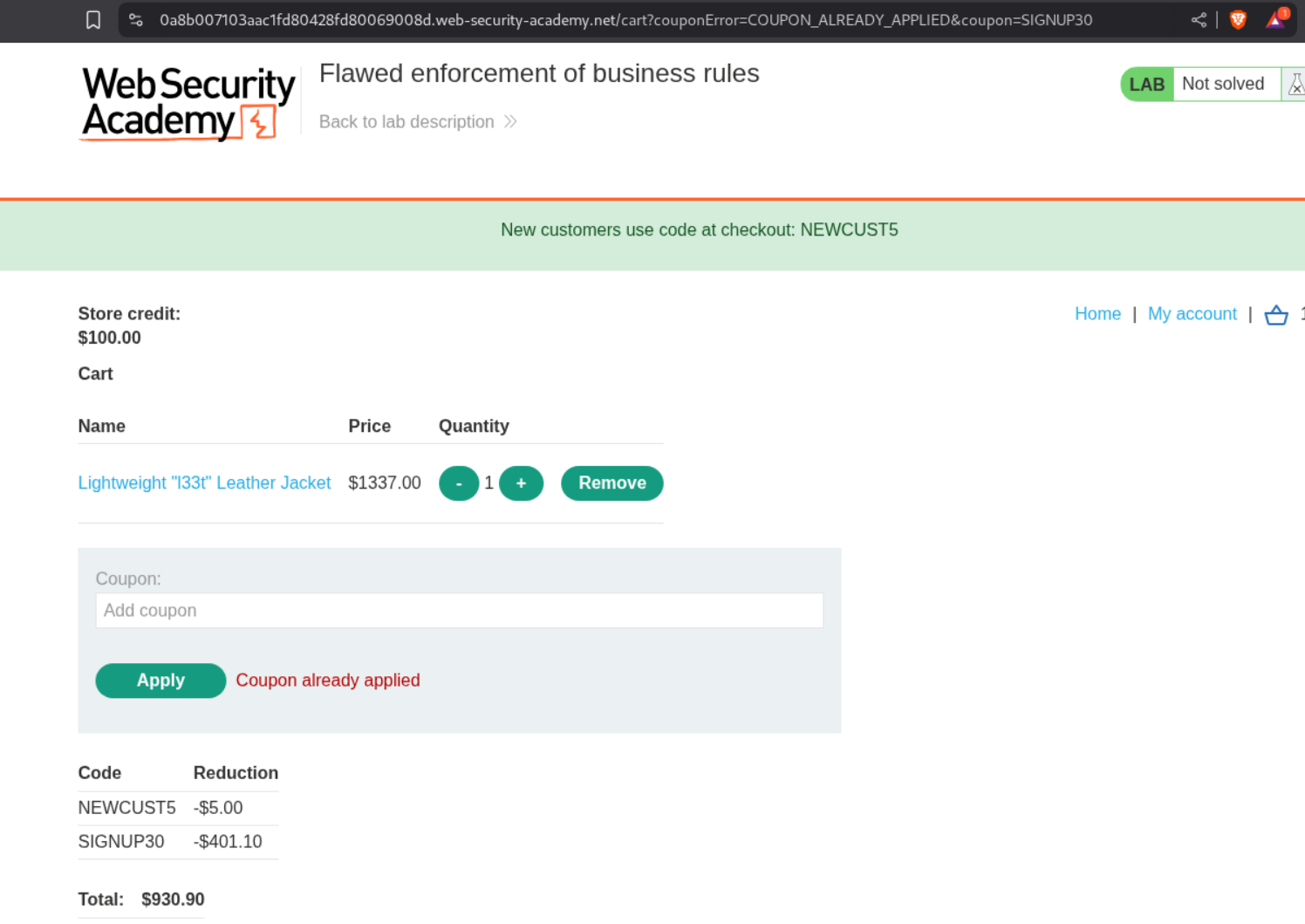The width and height of the screenshot is (1305, 924).
Task: Click the green LAB status badge
Action: [x=1146, y=84]
